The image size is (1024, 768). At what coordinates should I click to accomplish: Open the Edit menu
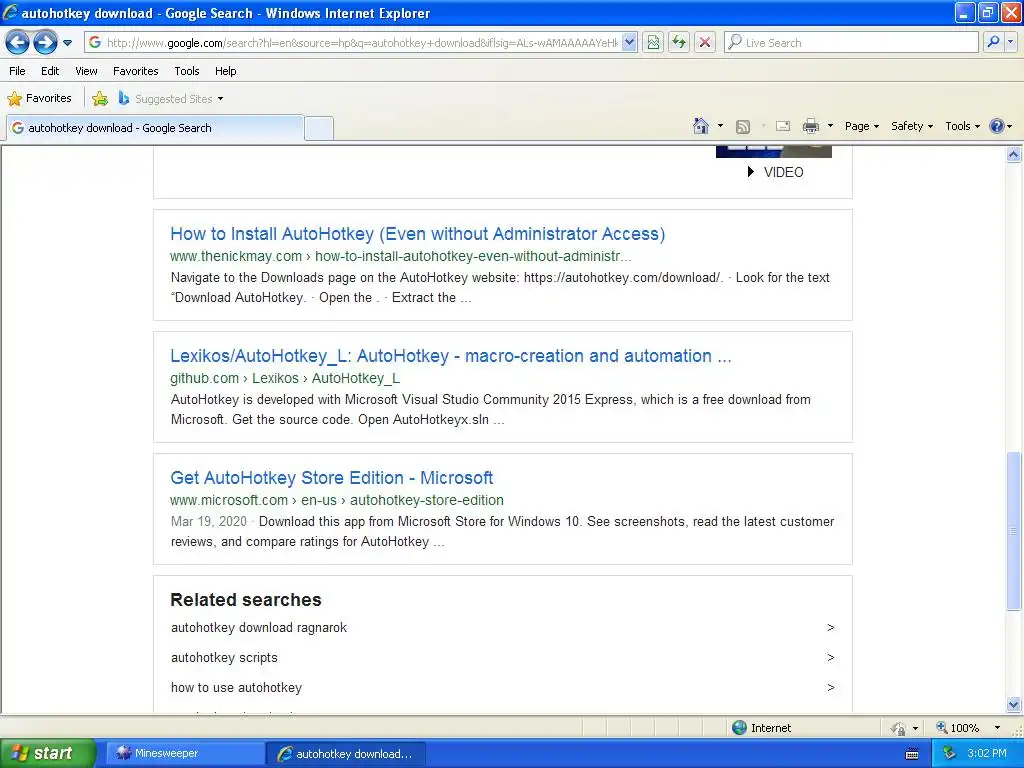(x=50, y=71)
